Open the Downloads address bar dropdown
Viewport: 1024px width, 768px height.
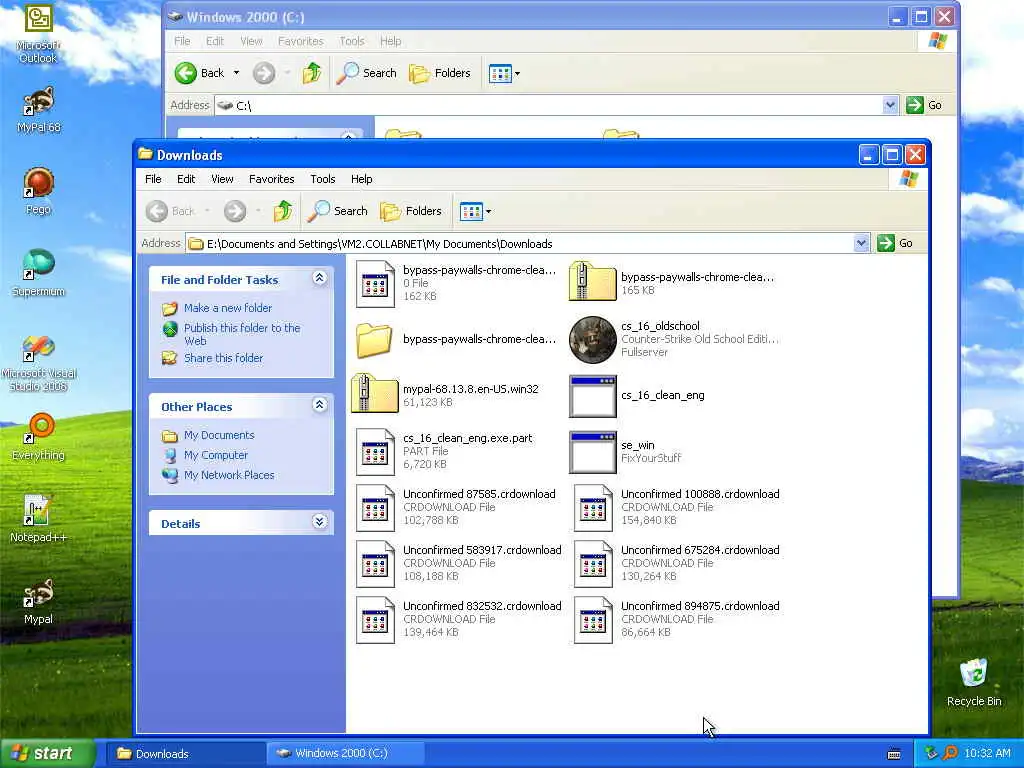(861, 243)
